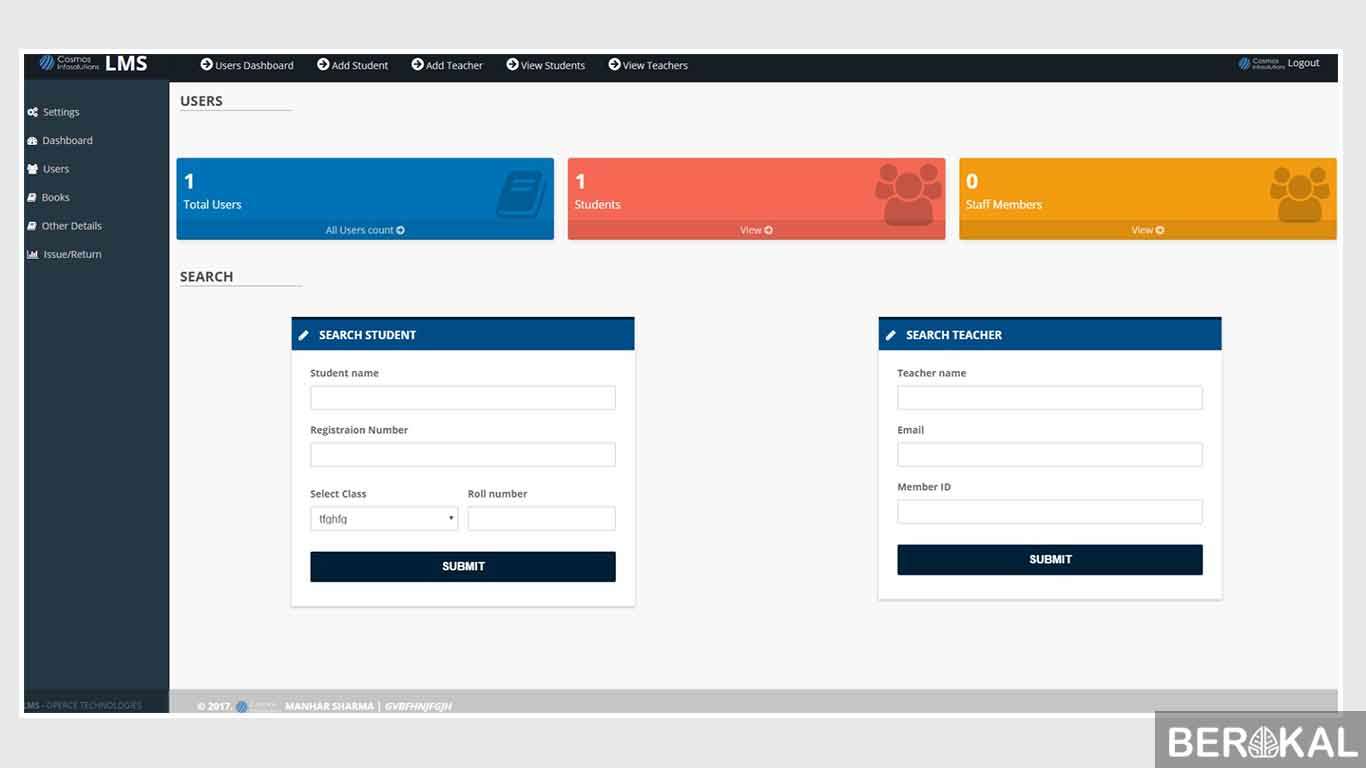Click the book icon on Total Users card
This screenshot has width=1366, height=768.
click(520, 194)
